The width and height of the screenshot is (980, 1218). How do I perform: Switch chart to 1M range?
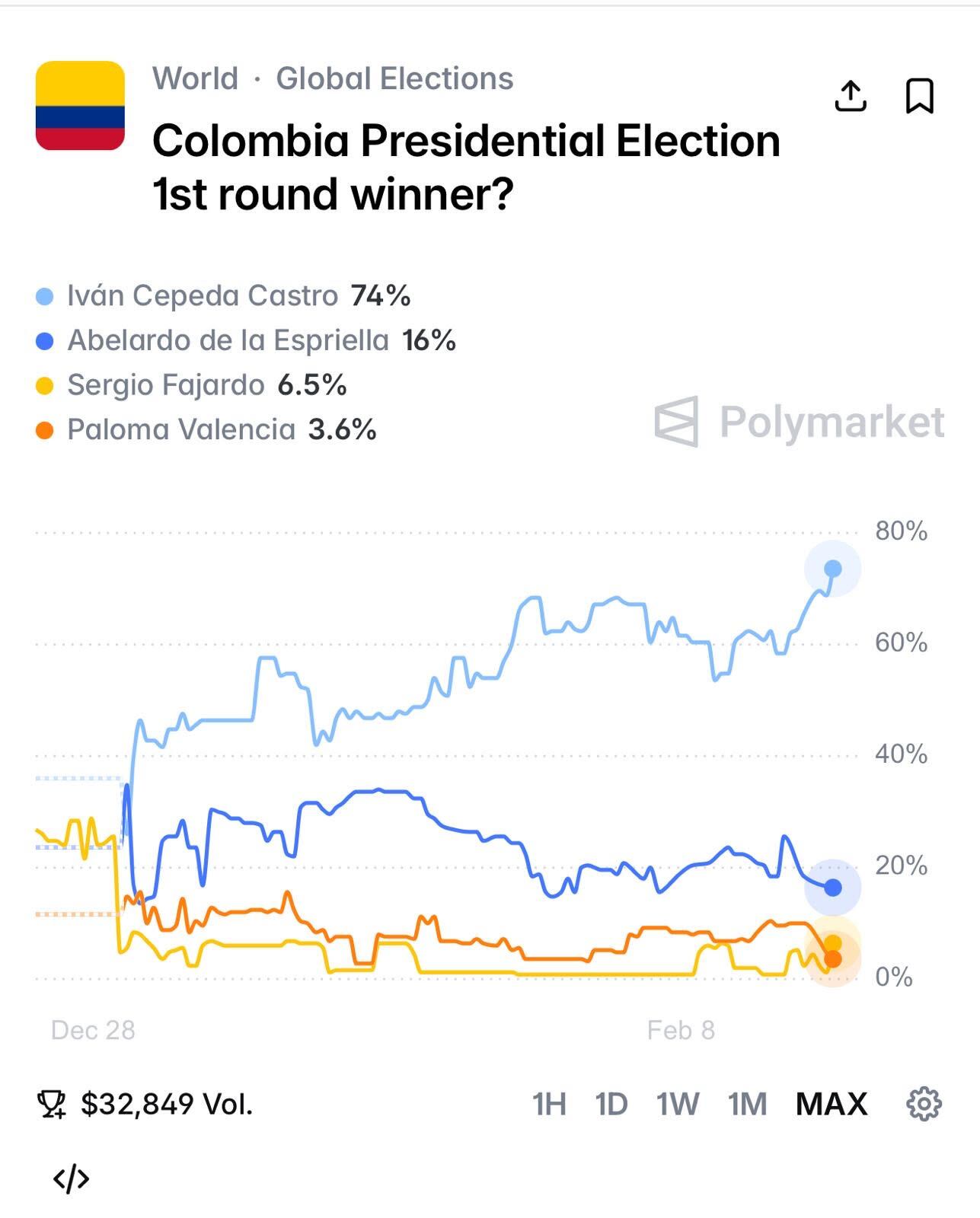[x=747, y=1104]
